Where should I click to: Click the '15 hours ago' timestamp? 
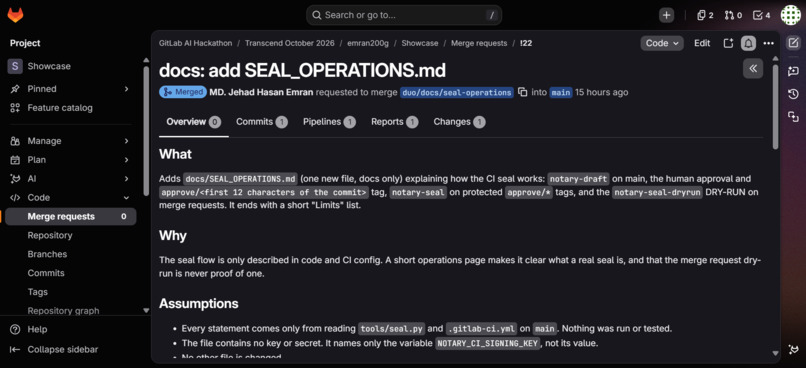[x=601, y=93]
